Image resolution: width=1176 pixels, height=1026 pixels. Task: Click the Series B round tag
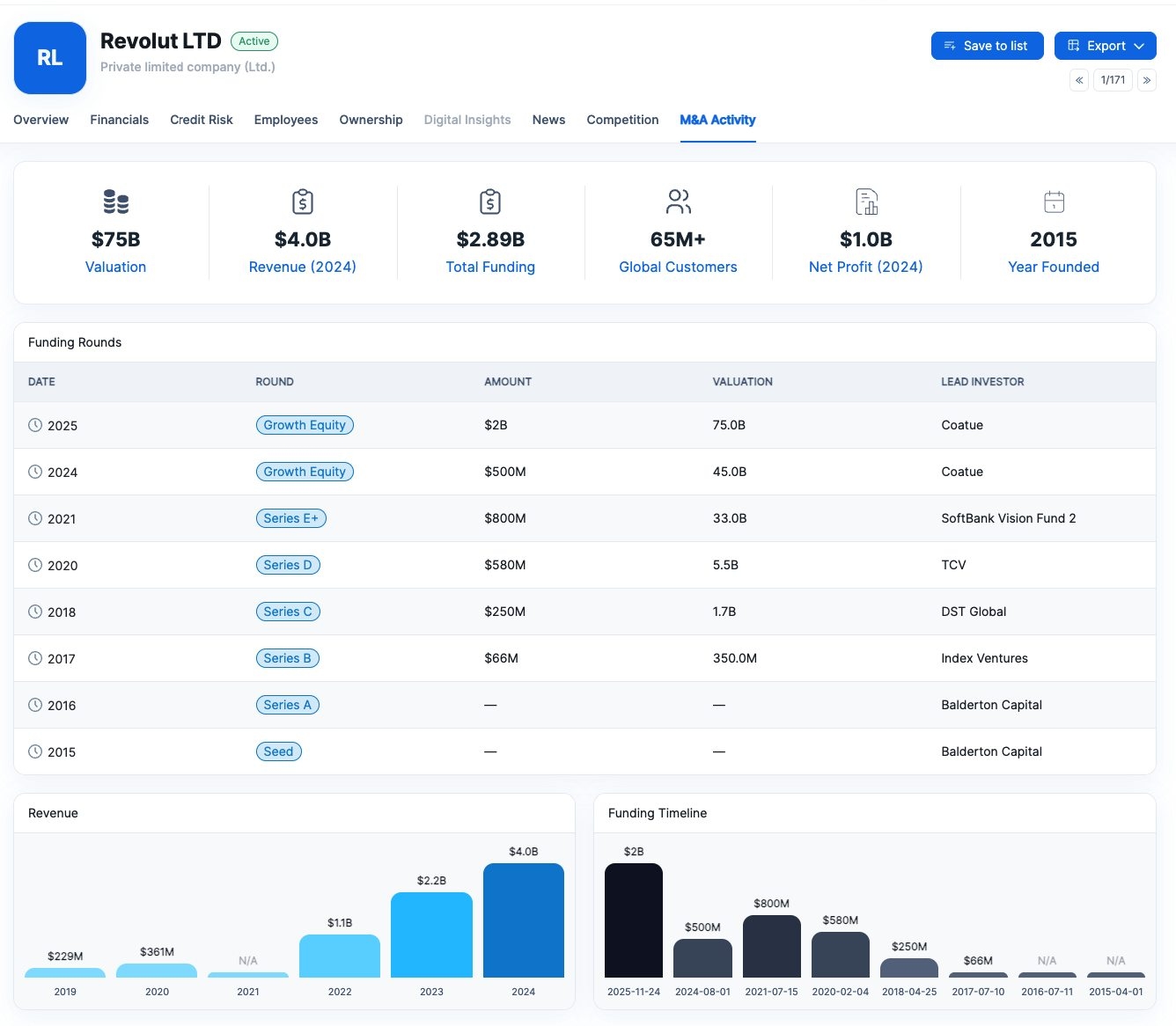[288, 658]
